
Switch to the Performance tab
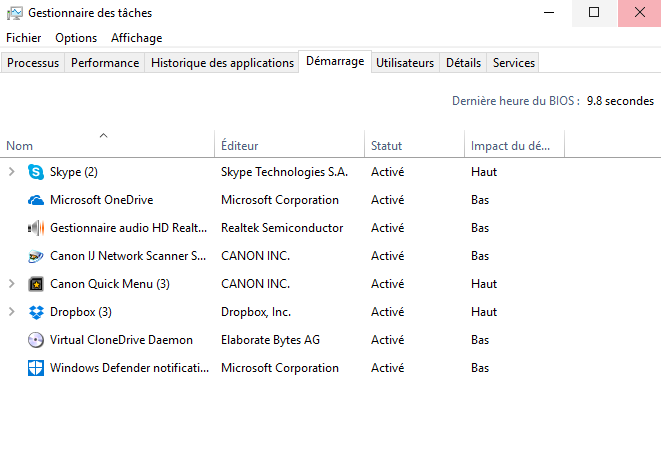coord(105,62)
